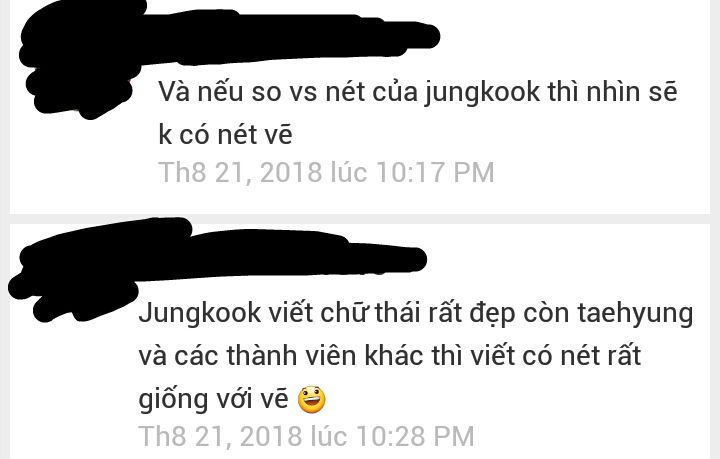
Task: Click the word 'Jungkook' starting second comment
Action: [200, 314]
